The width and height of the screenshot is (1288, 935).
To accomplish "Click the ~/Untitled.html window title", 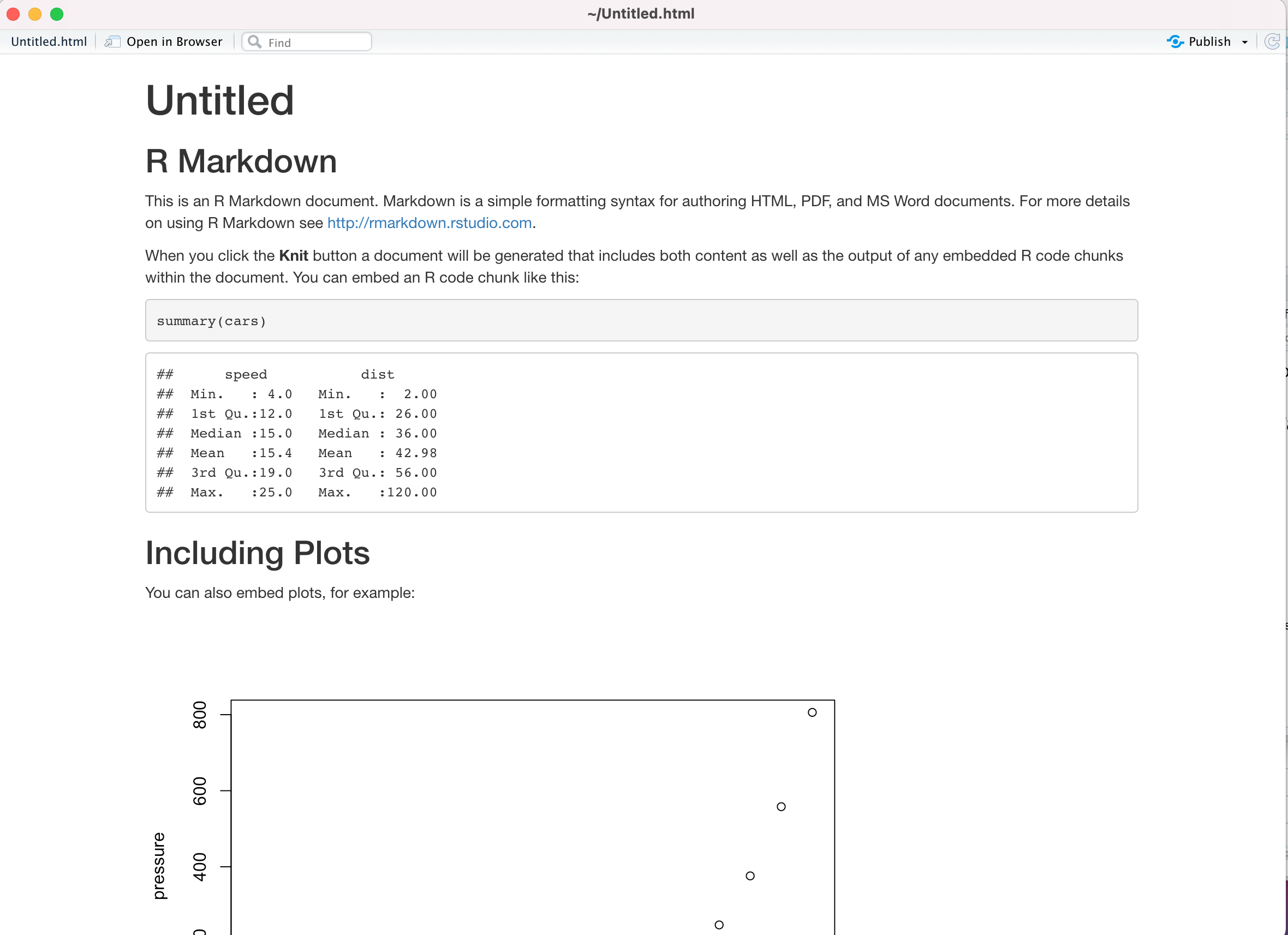I will pos(641,14).
